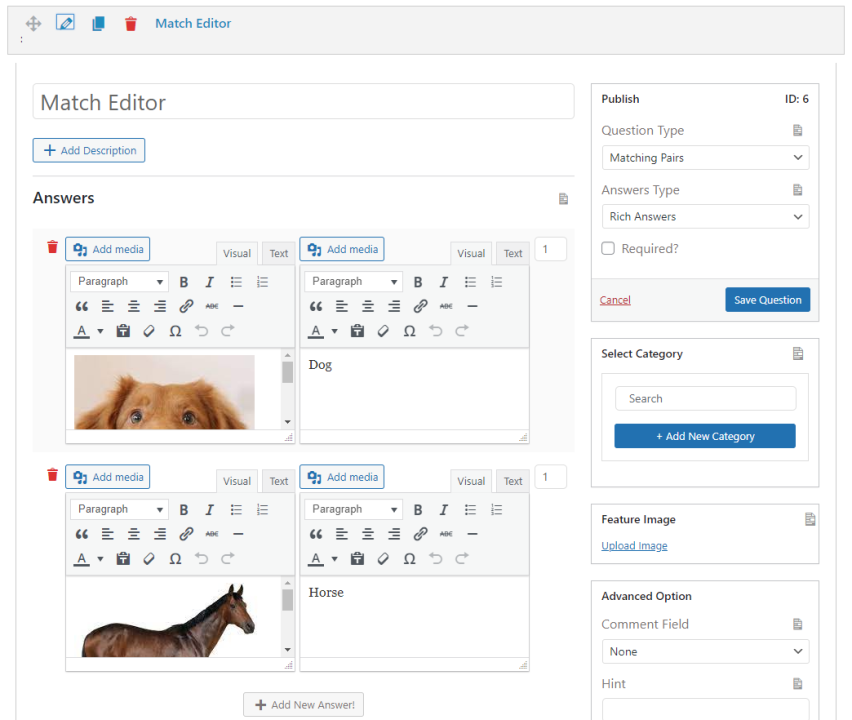Toggle bold formatting in the Dog editor

click(x=418, y=281)
